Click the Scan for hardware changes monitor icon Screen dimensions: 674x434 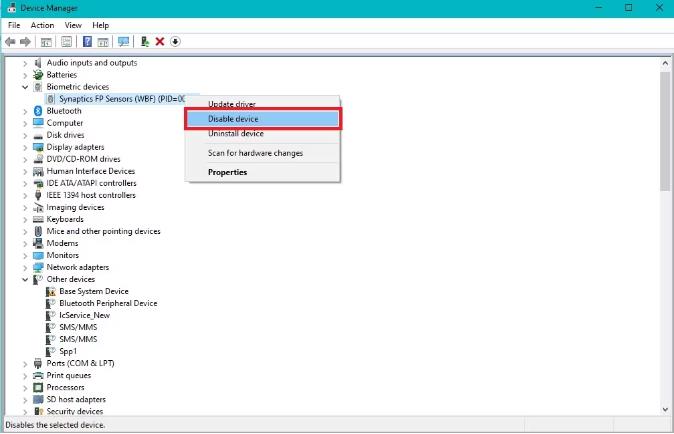click(123, 42)
